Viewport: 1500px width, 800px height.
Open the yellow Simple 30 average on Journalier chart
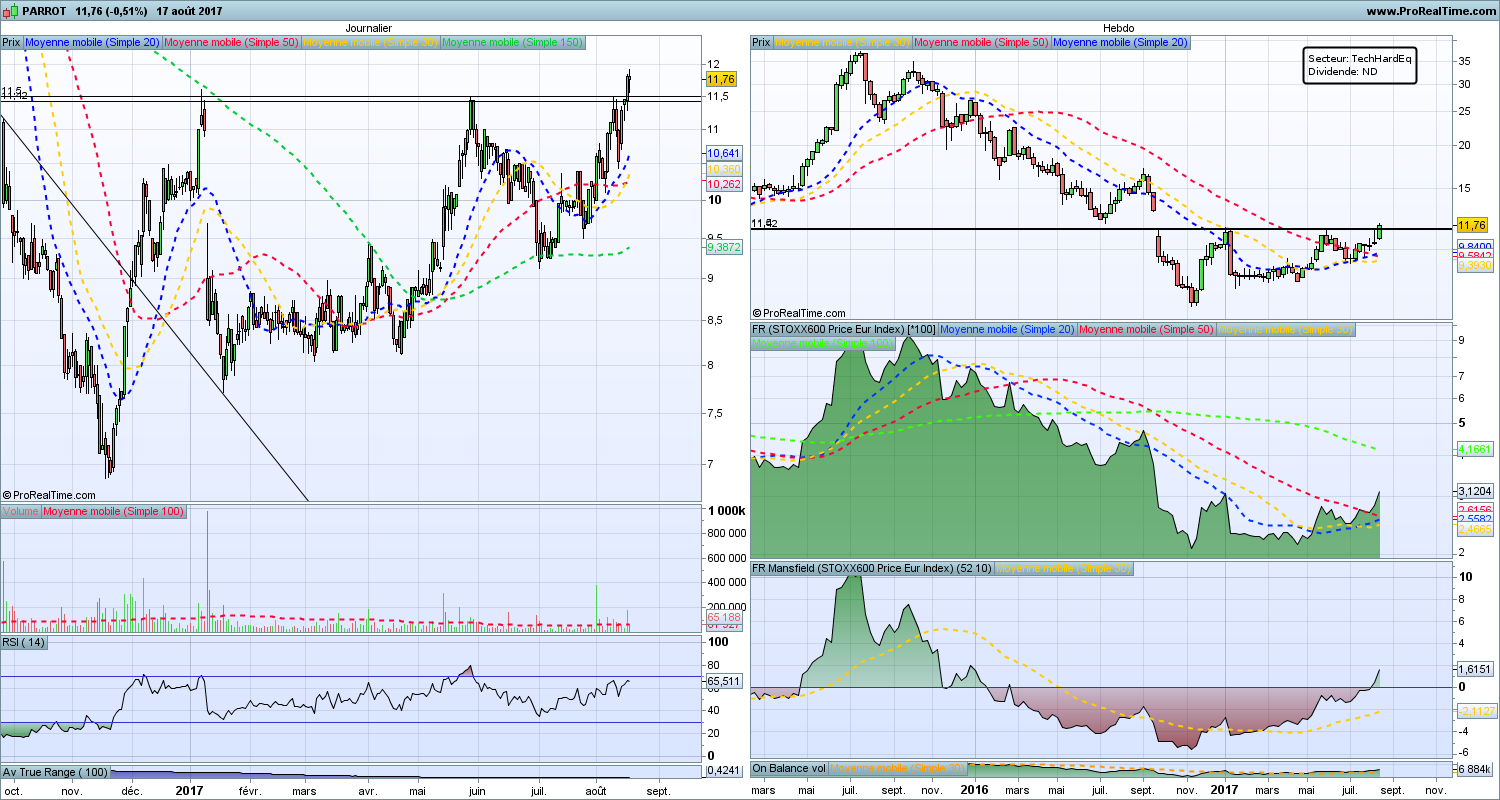[x=370, y=43]
